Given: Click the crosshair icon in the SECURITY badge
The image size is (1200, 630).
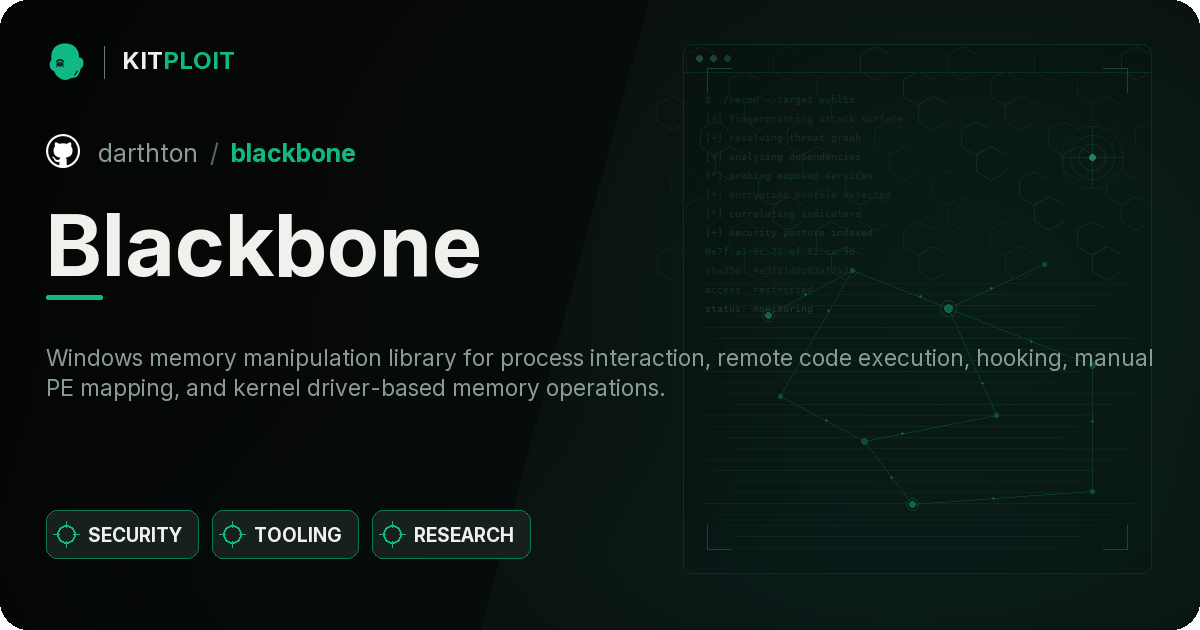Looking at the screenshot, I should [67, 535].
